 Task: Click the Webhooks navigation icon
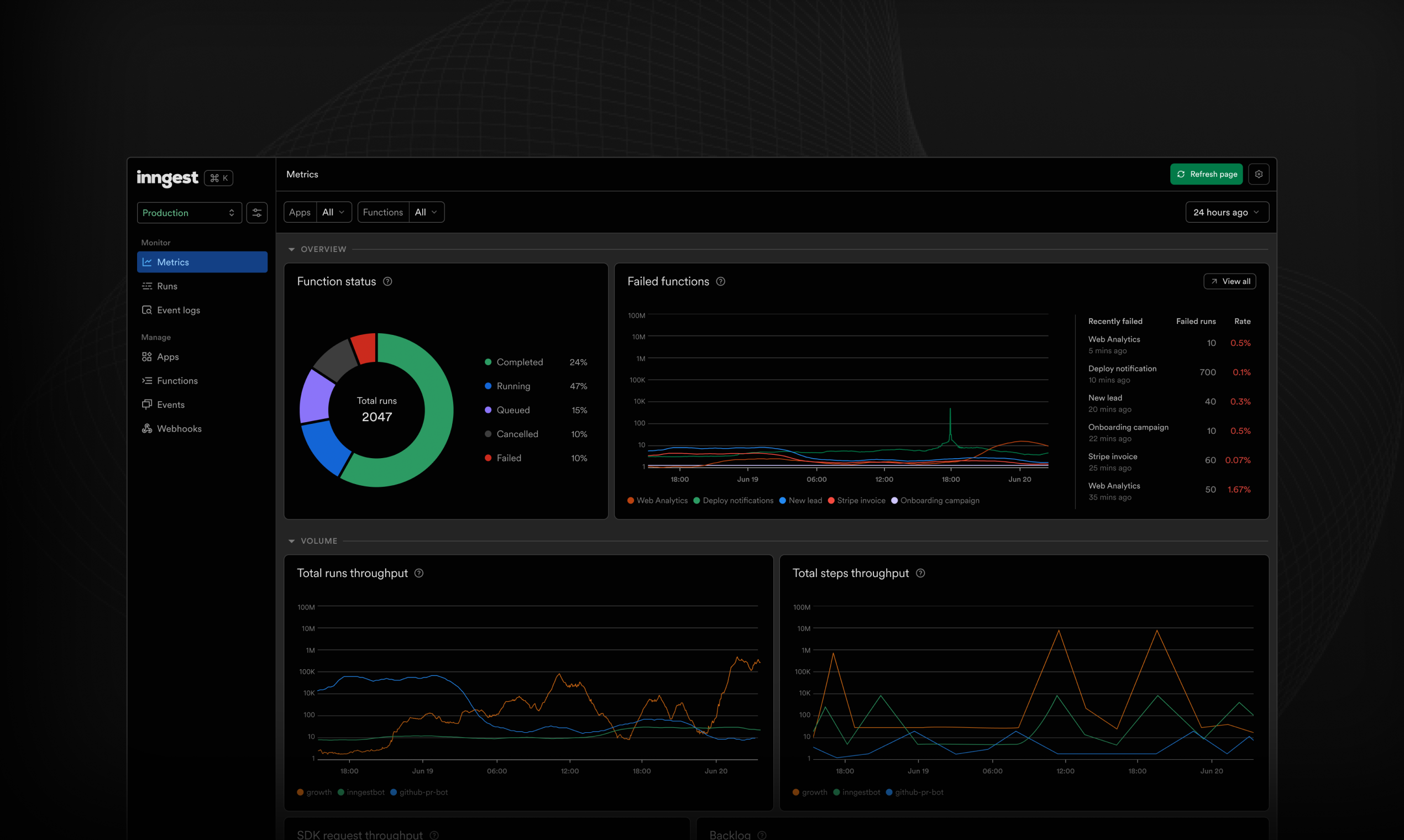click(x=148, y=428)
